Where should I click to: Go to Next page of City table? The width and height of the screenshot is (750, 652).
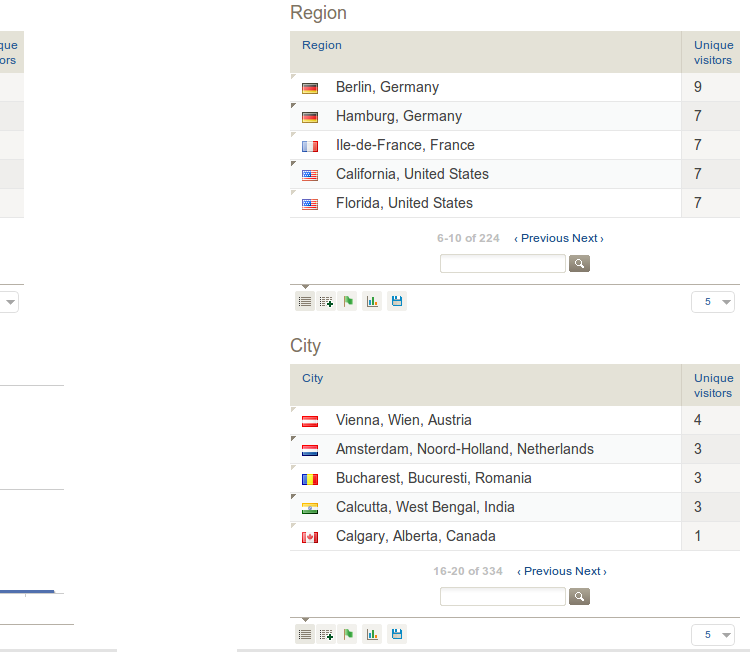(591, 571)
